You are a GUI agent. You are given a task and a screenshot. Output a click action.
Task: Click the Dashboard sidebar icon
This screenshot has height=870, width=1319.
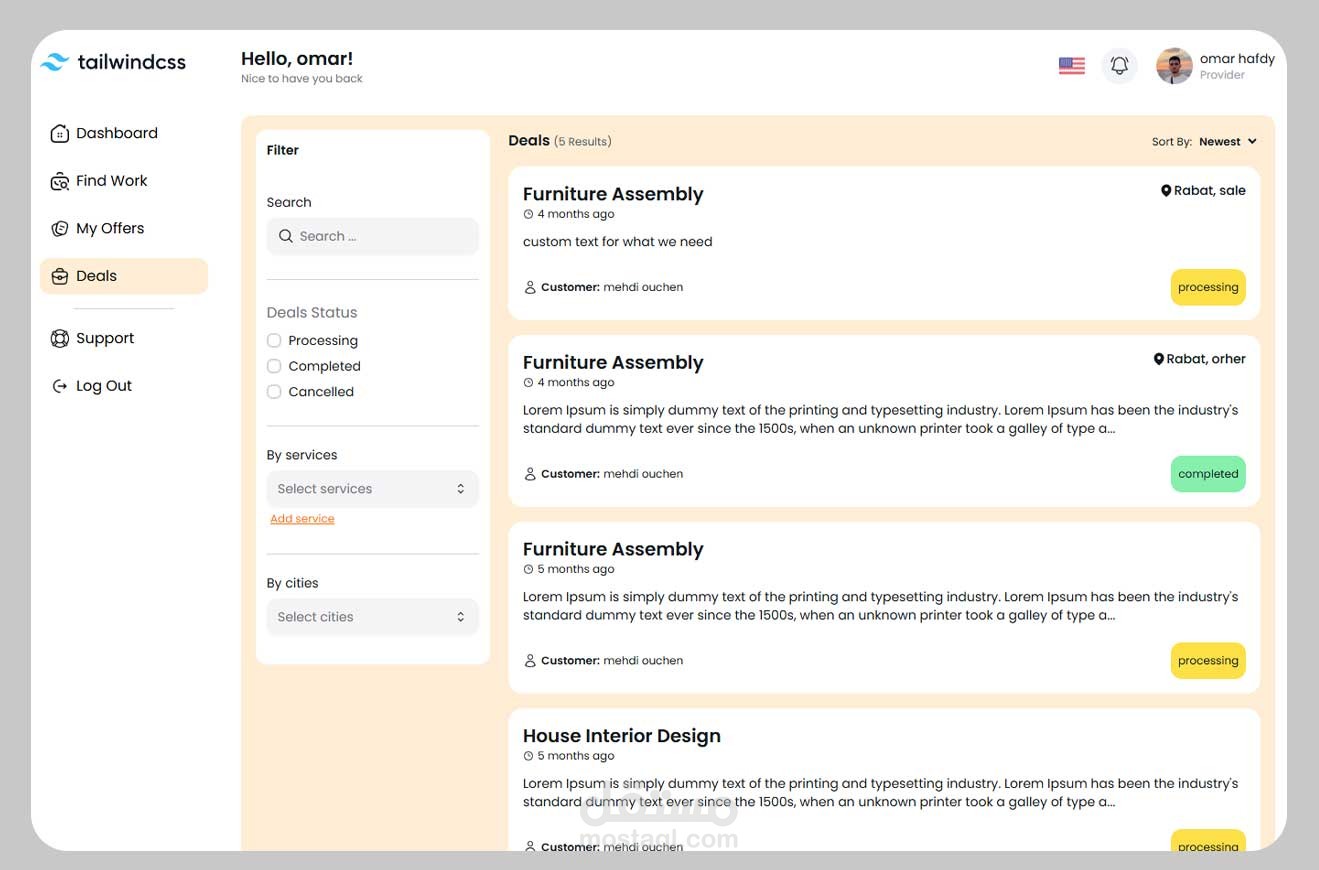(x=59, y=134)
